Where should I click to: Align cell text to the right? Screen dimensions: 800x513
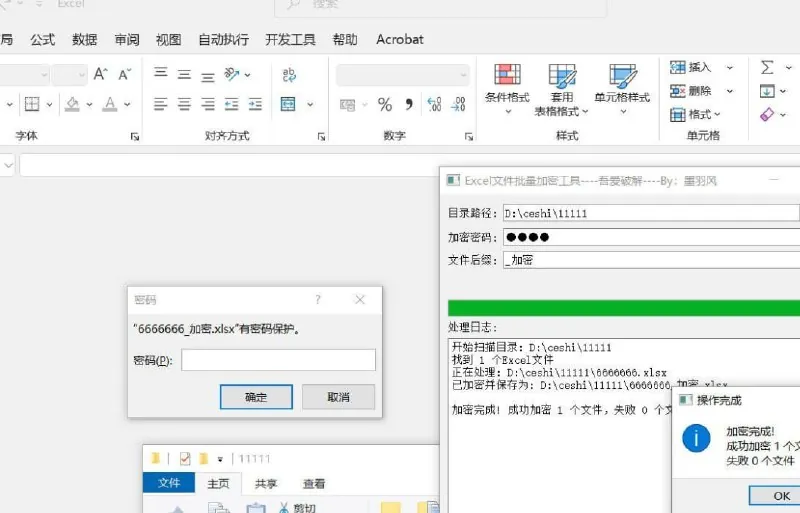click(208, 104)
